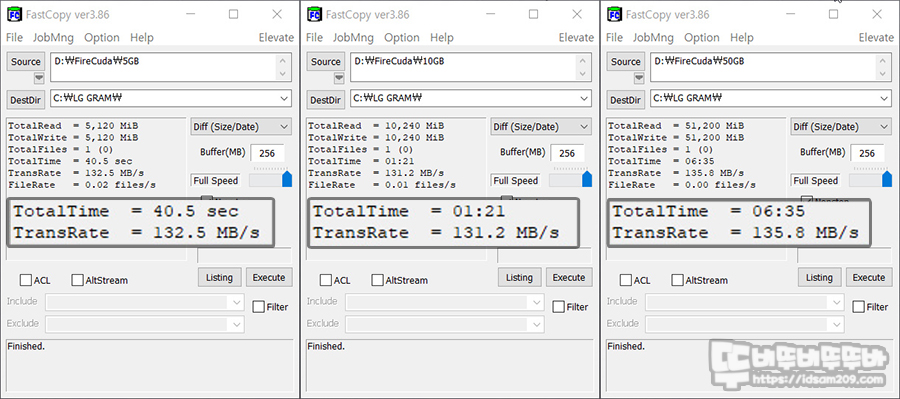The image size is (900, 399).
Task: Toggle ACL checkbox in 10GB window
Action: tap(326, 280)
